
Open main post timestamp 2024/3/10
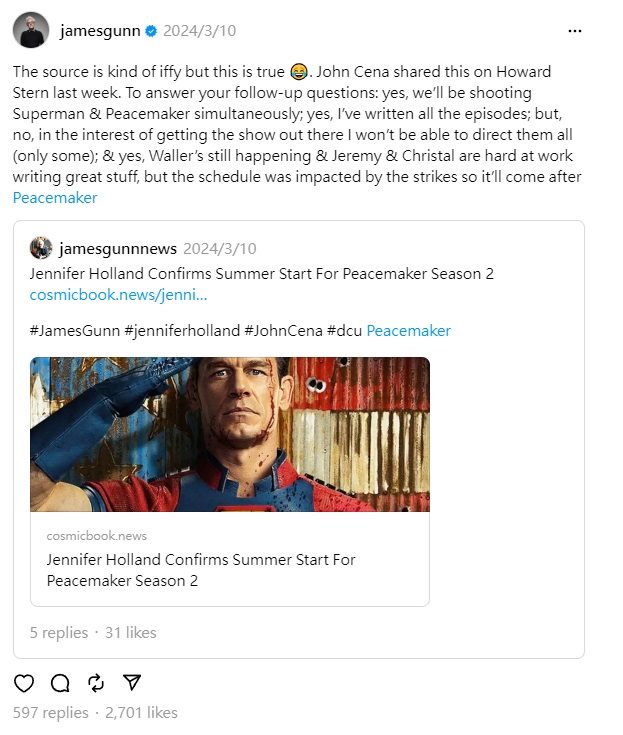pos(200,31)
